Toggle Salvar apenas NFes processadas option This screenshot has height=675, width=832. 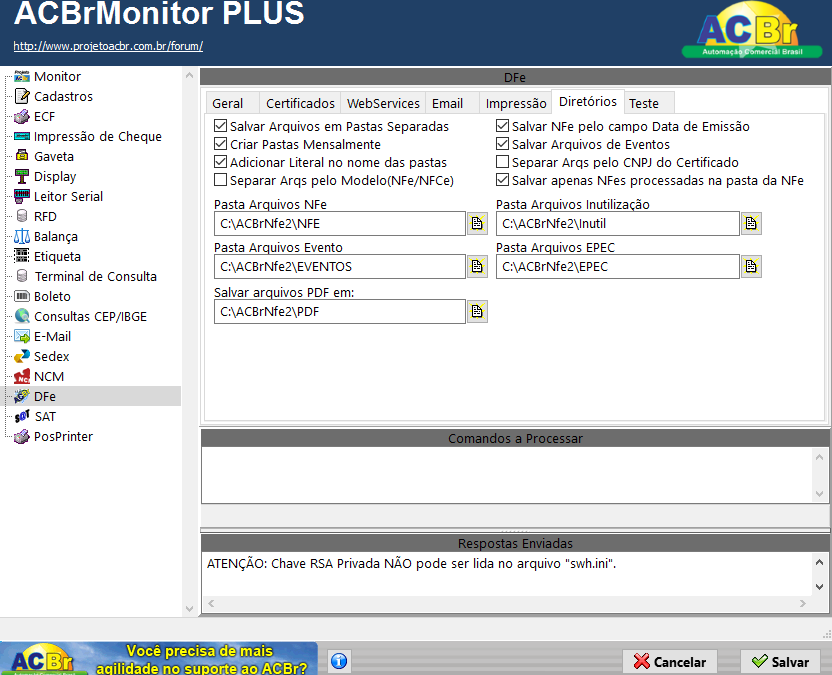502,180
